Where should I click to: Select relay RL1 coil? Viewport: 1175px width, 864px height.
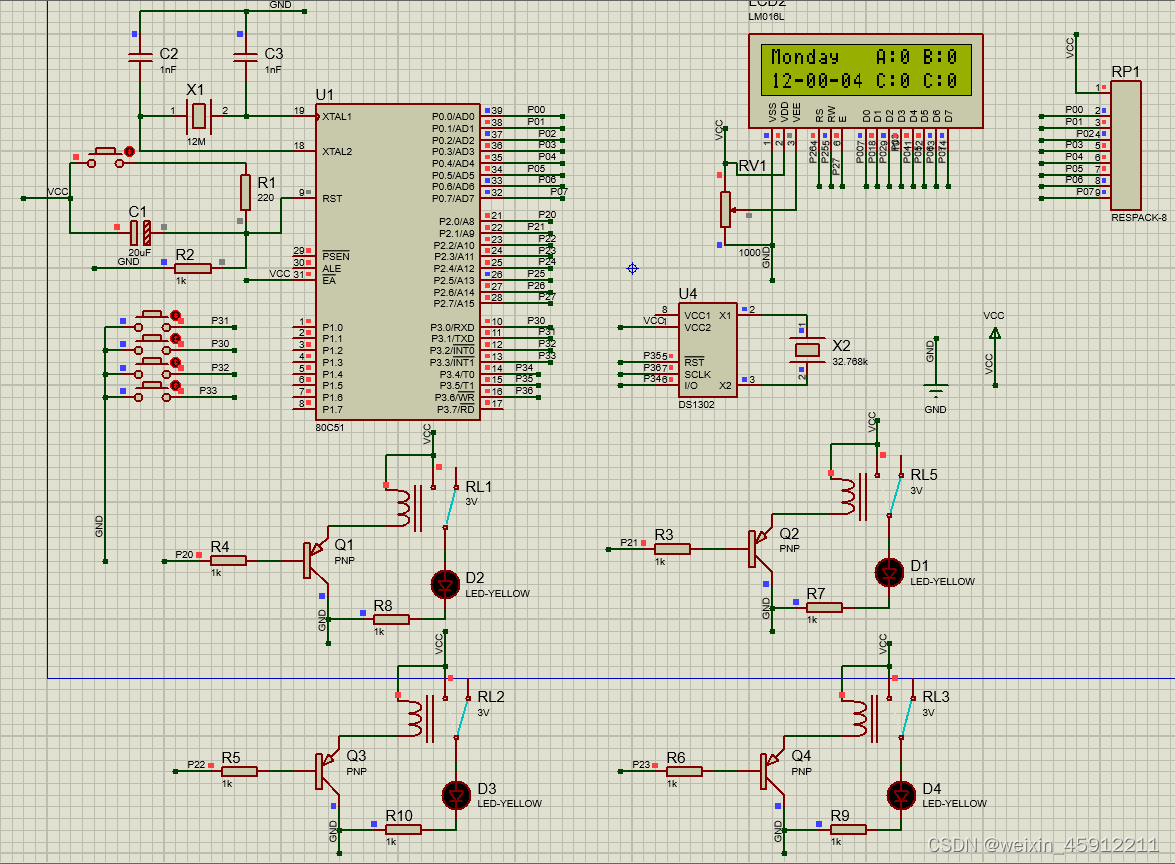pyautogui.click(x=403, y=507)
